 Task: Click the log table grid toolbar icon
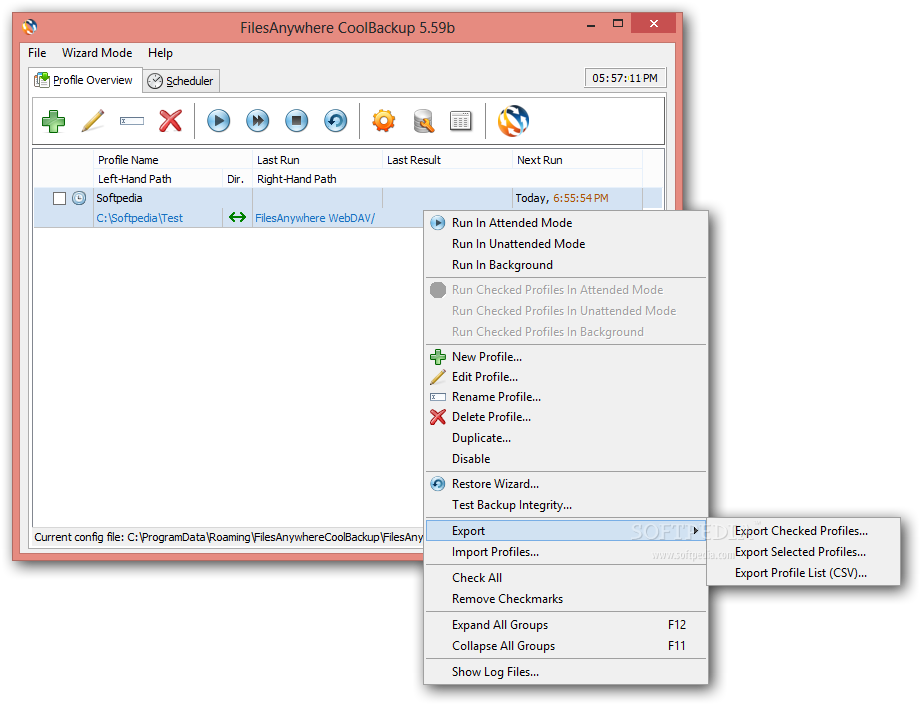tap(461, 121)
